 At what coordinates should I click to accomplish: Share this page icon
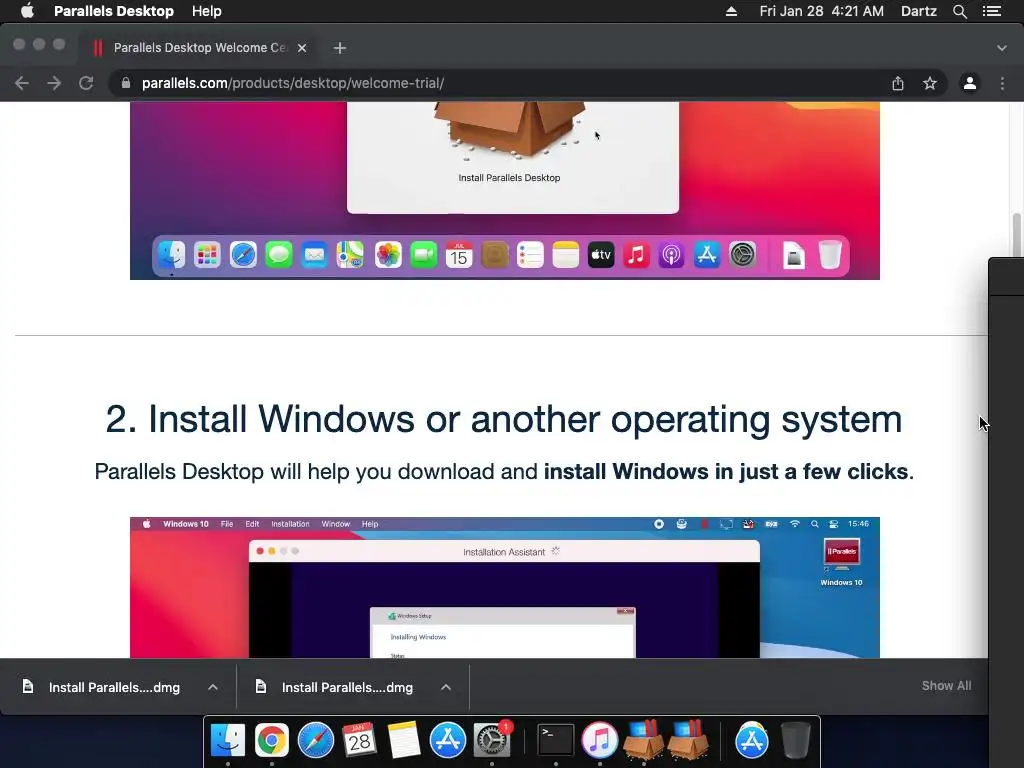[x=898, y=83]
